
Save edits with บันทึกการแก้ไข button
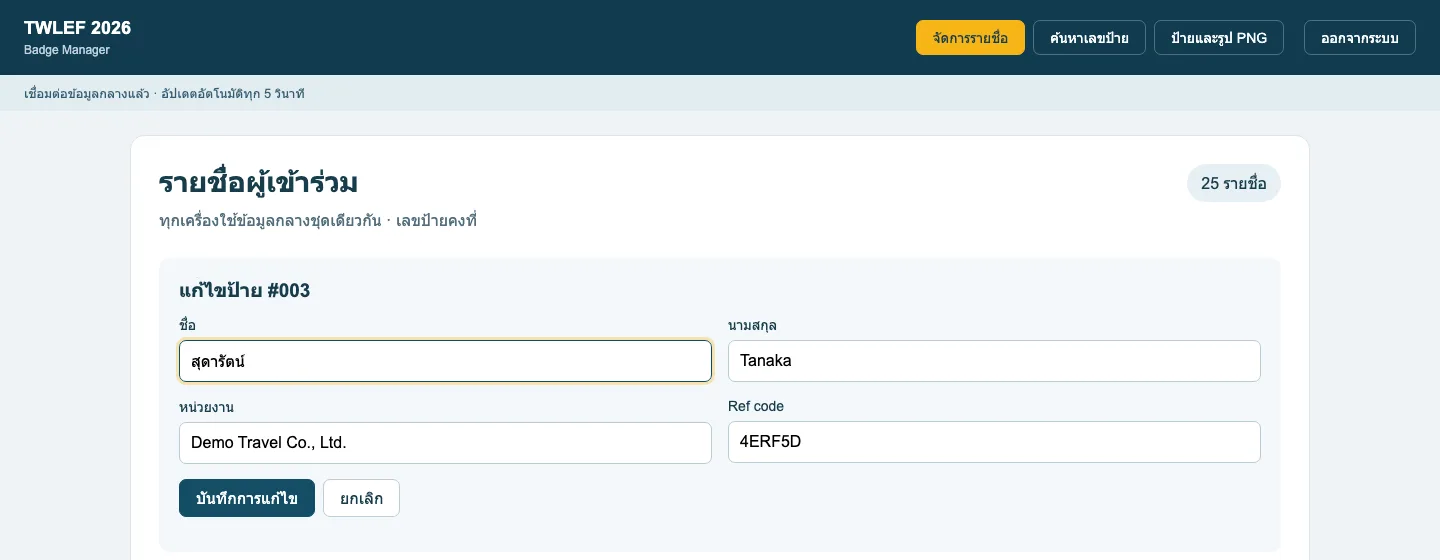click(x=247, y=498)
